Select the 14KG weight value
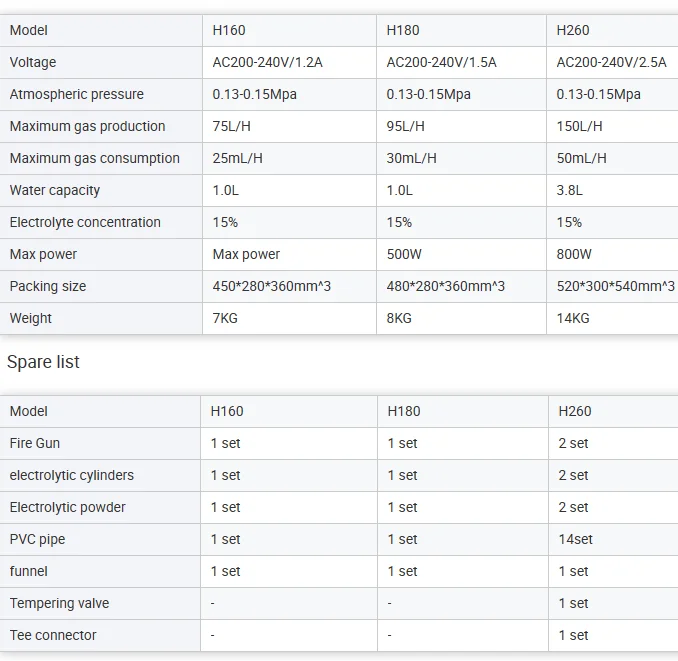This screenshot has height=661, width=678. (573, 318)
